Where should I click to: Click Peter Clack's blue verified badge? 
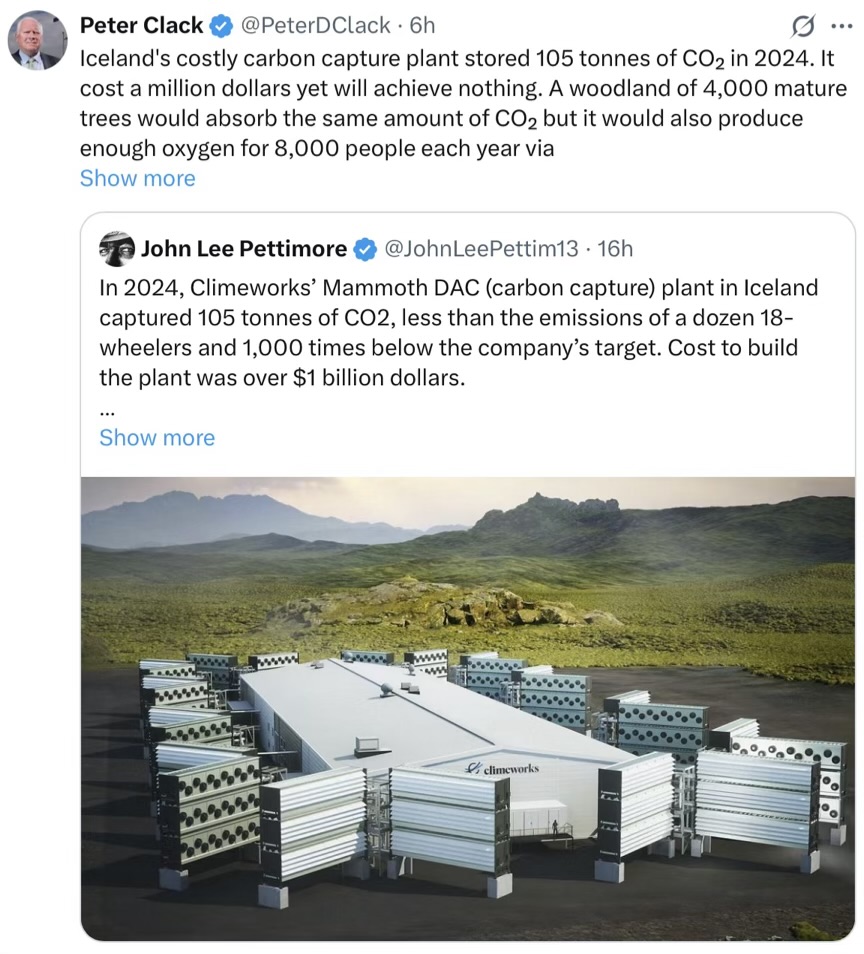(x=221, y=26)
